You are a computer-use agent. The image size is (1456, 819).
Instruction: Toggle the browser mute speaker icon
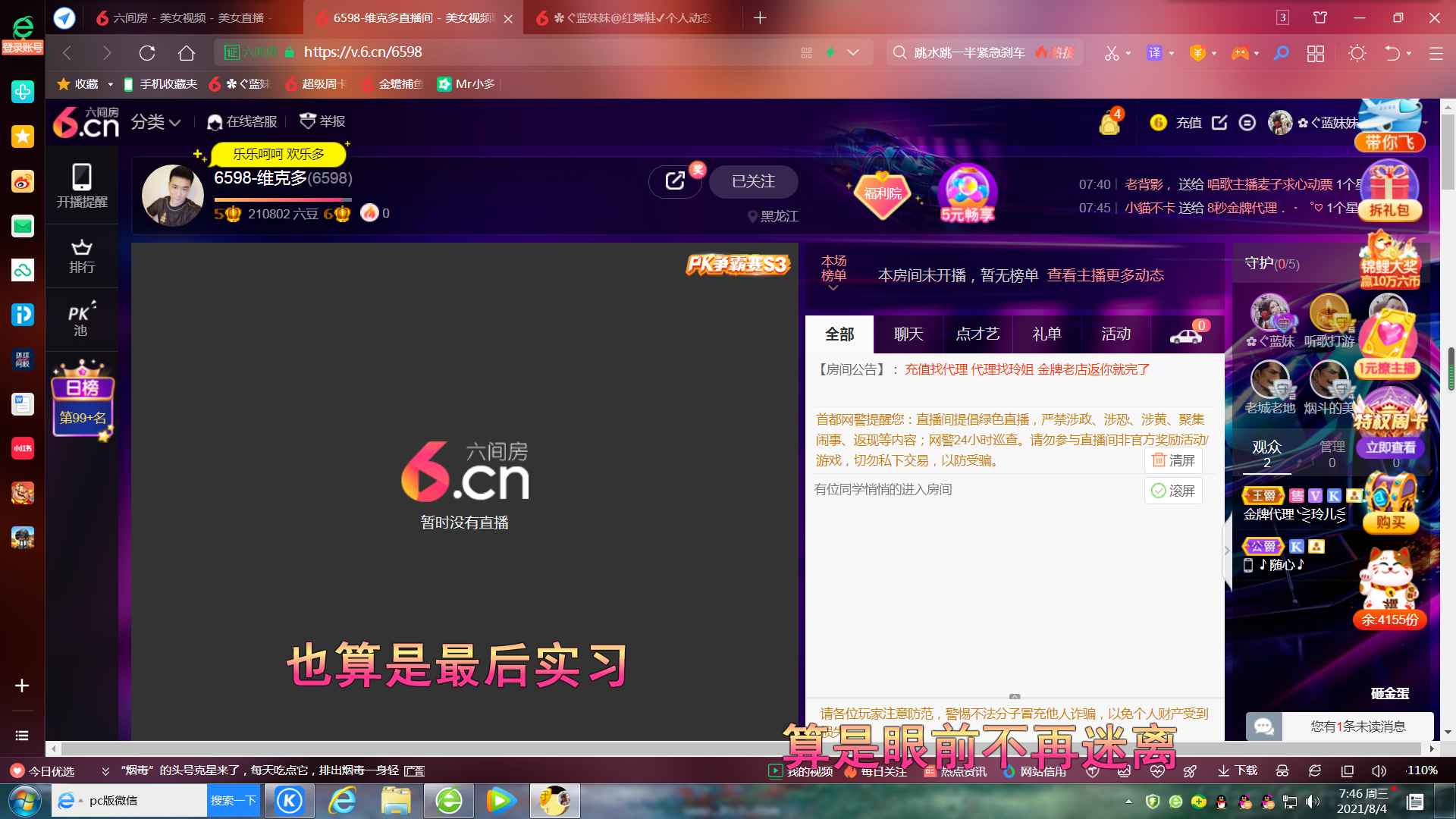click(x=1379, y=770)
